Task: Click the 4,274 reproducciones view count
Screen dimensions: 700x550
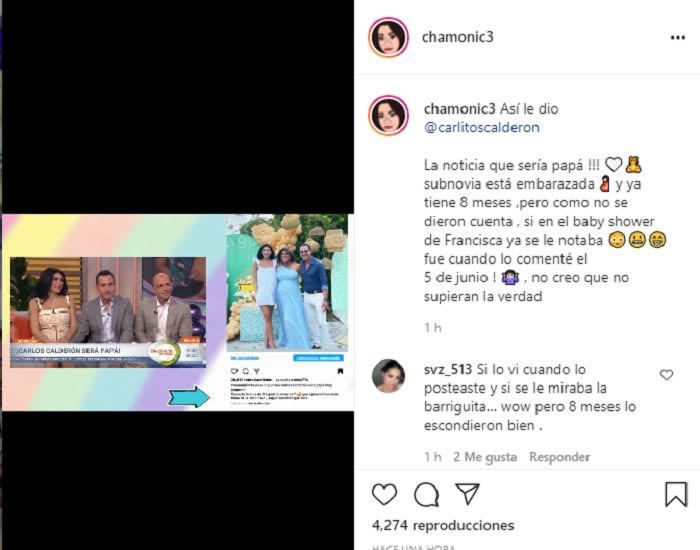Action: pos(443,525)
